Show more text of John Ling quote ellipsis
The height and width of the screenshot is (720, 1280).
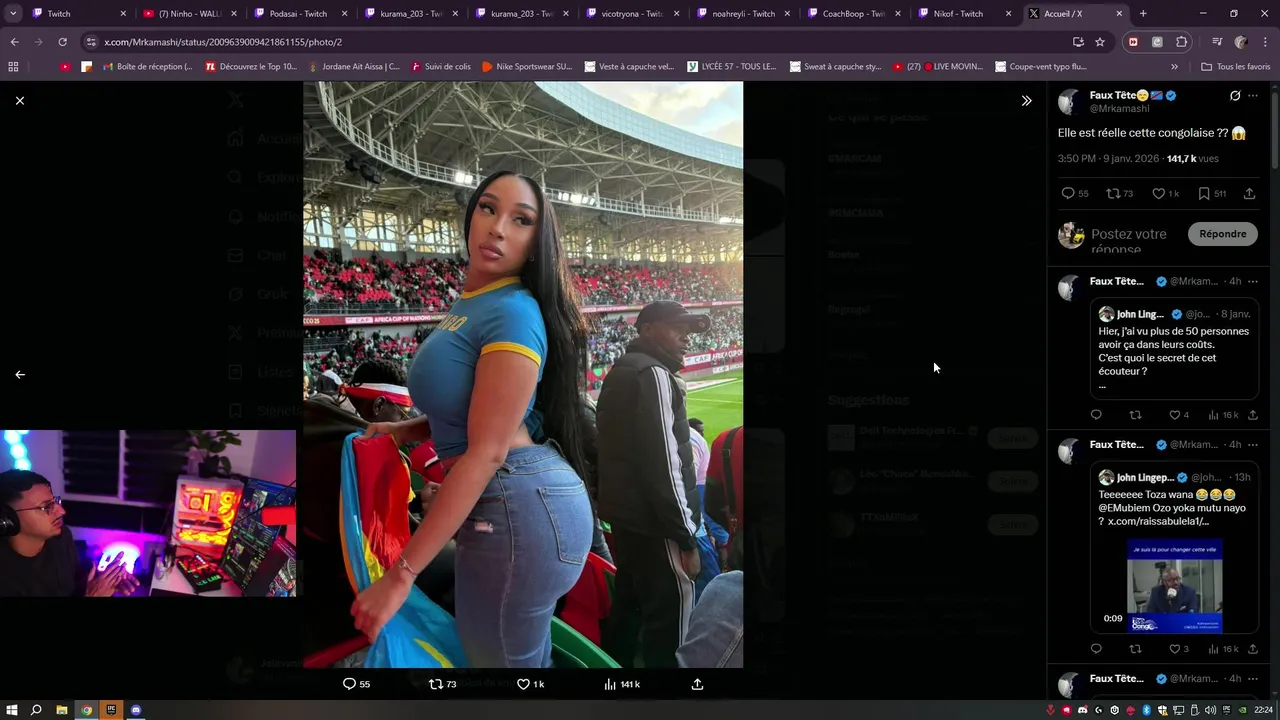point(1102,385)
